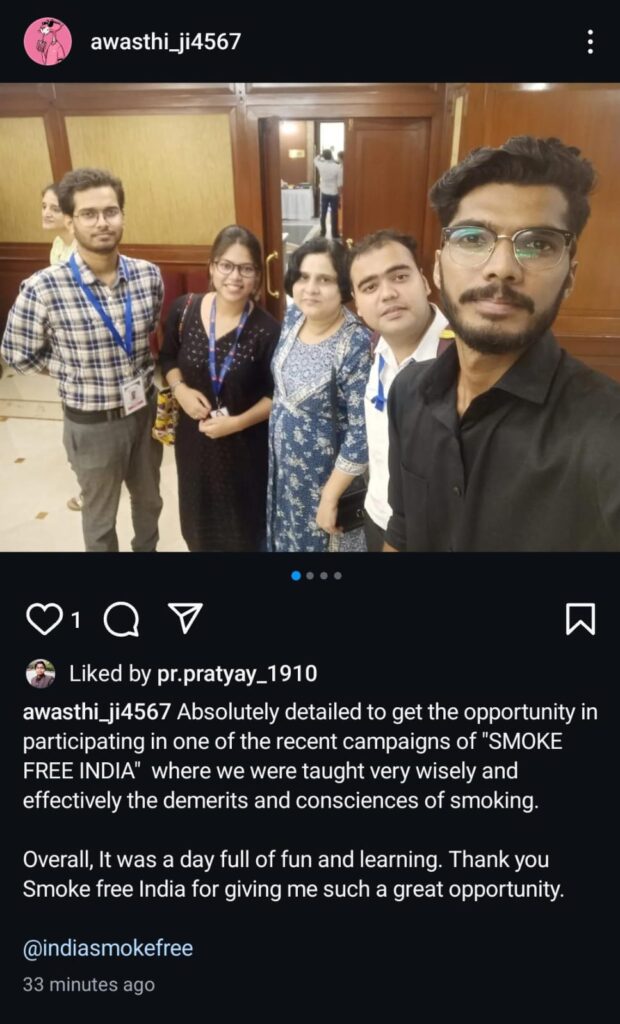This screenshot has height=1024, width=620.
Task: Tap the group selfie photo
Action: click(310, 317)
